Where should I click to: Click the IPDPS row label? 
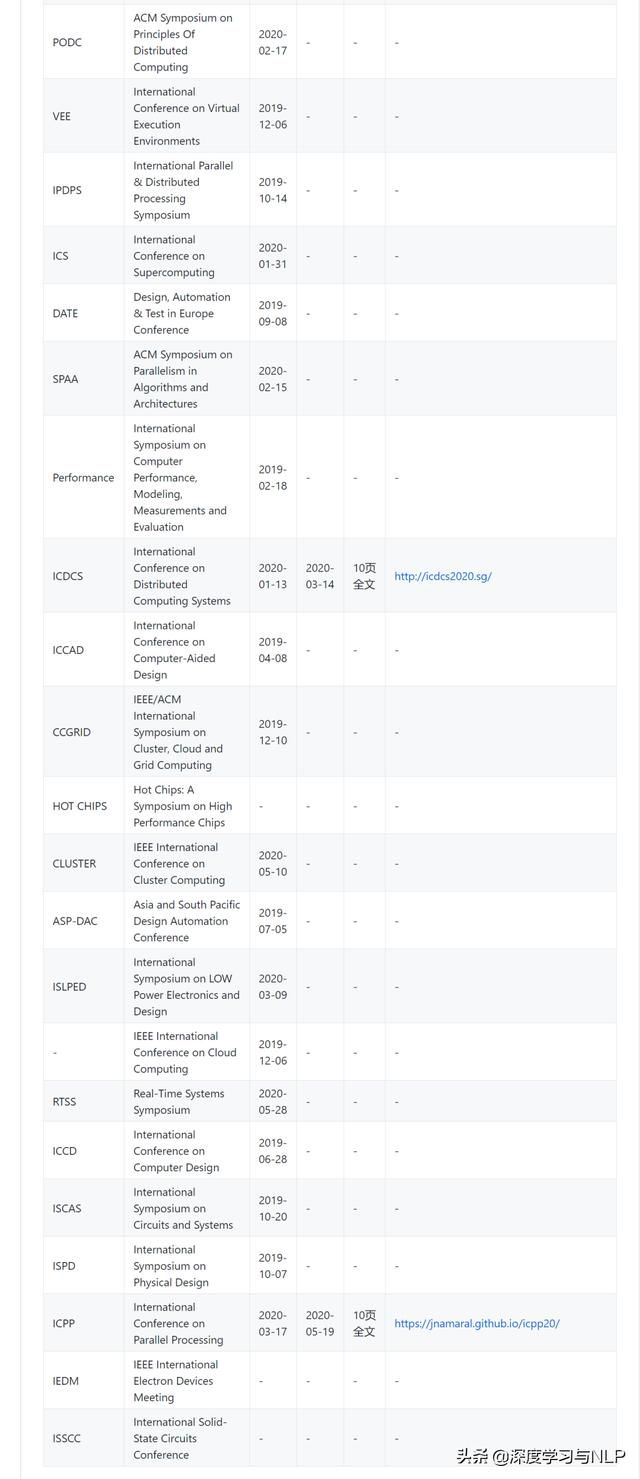(x=68, y=190)
